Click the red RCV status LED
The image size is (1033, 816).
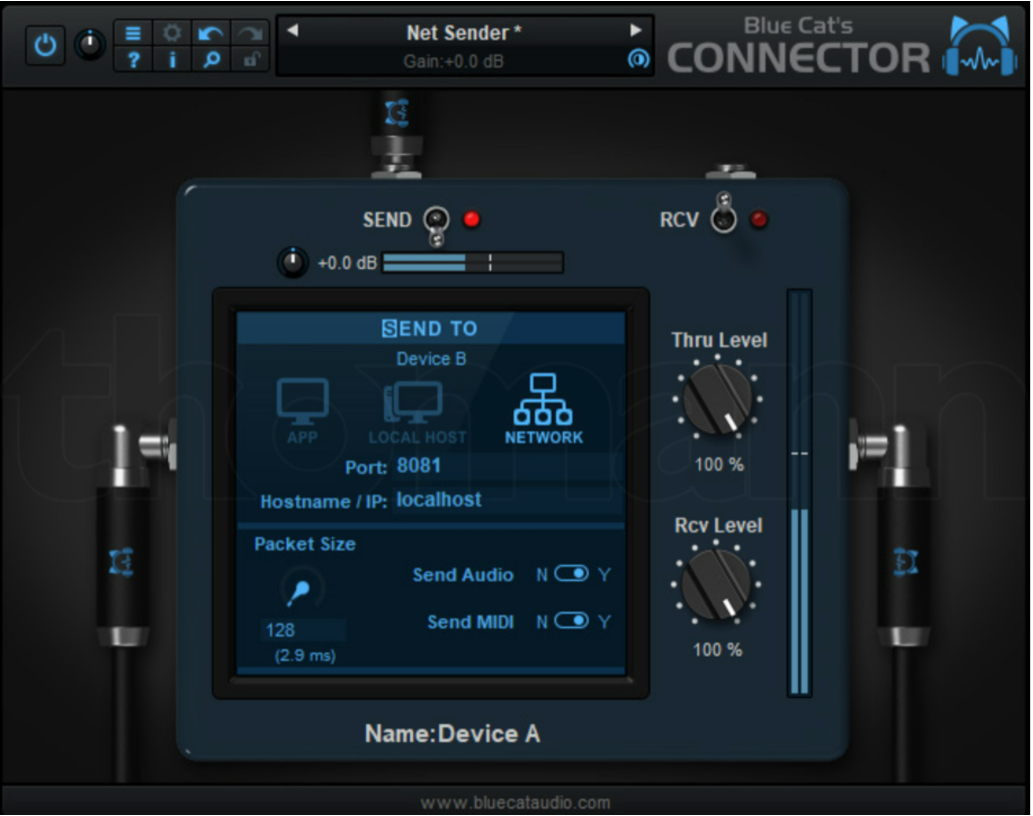point(759,219)
